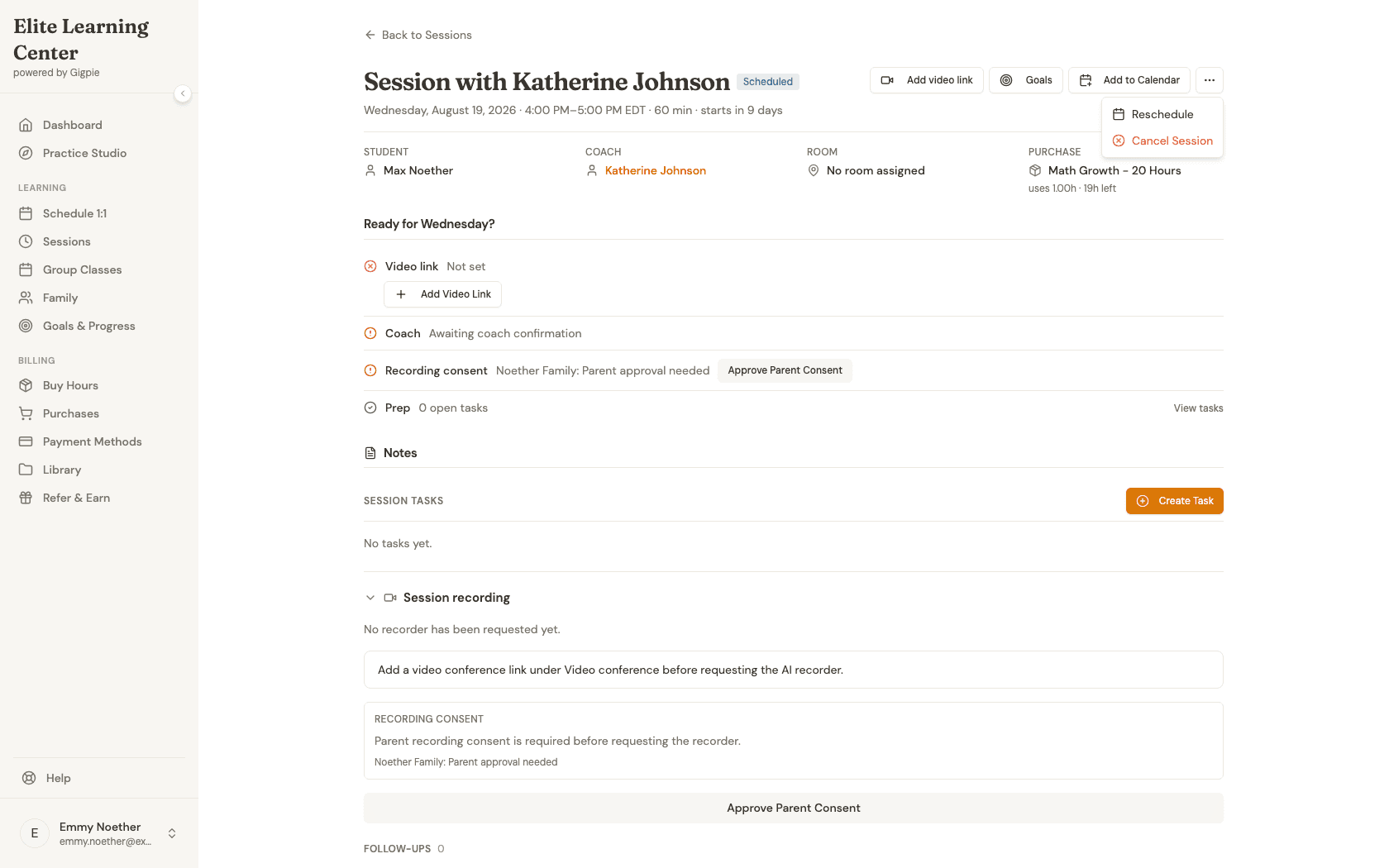This screenshot has height=868, width=1389.
Task: Choose Cancel Session menu entry
Action: [x=1162, y=141]
